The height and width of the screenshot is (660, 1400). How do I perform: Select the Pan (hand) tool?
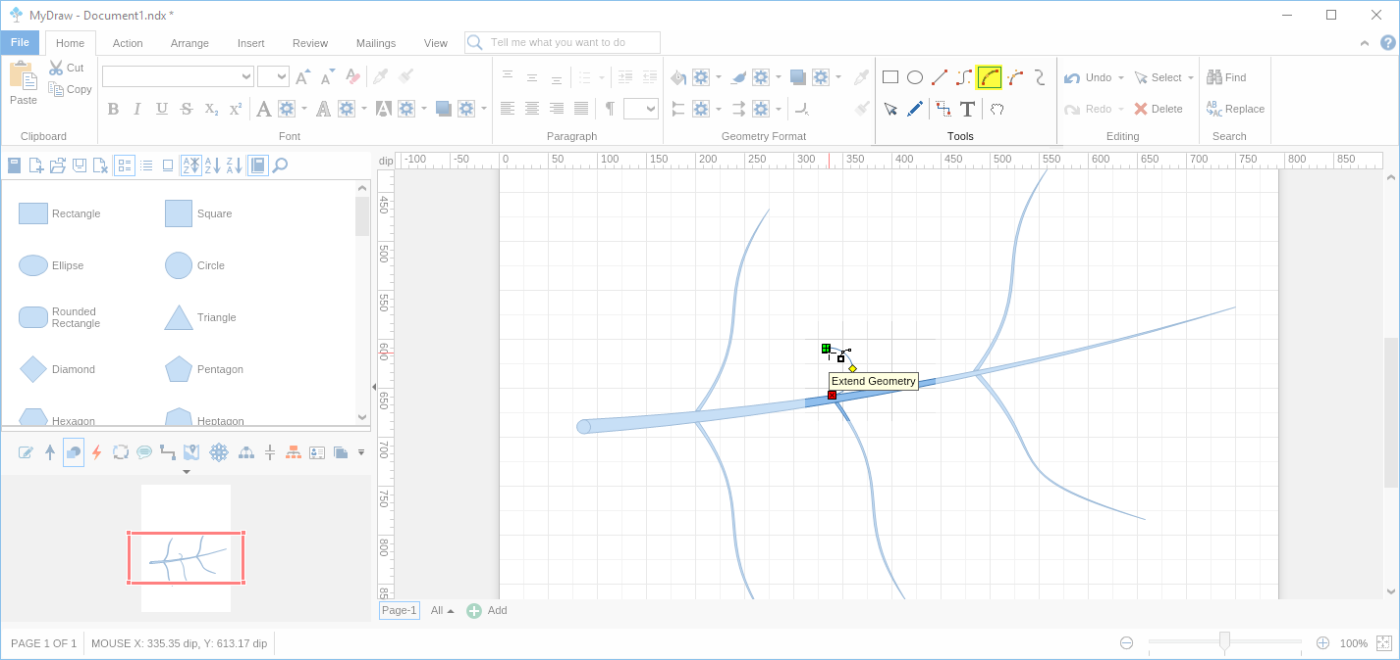coord(996,109)
